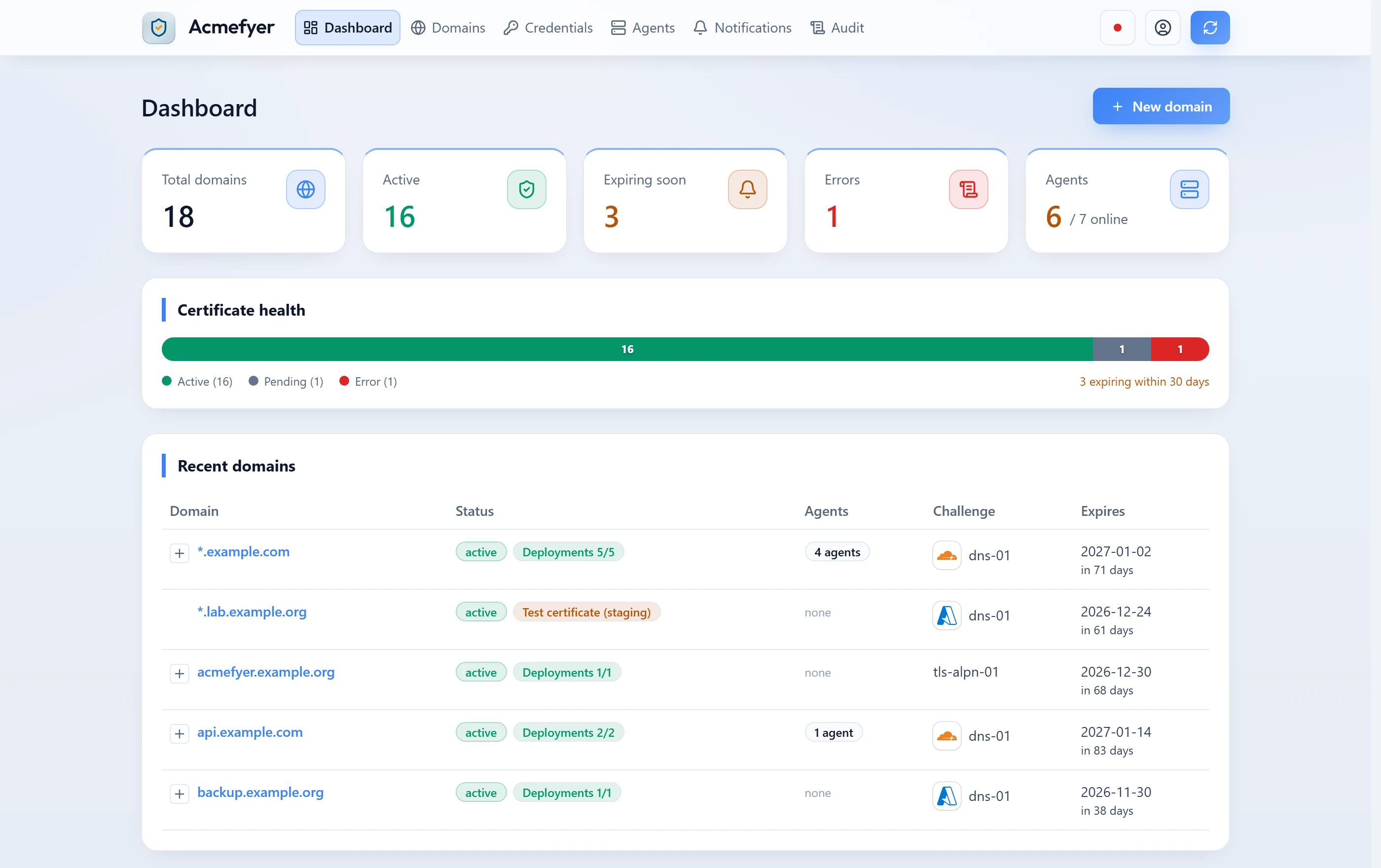This screenshot has width=1381, height=868.
Task: Click green Active segment of health bar
Action: point(627,349)
